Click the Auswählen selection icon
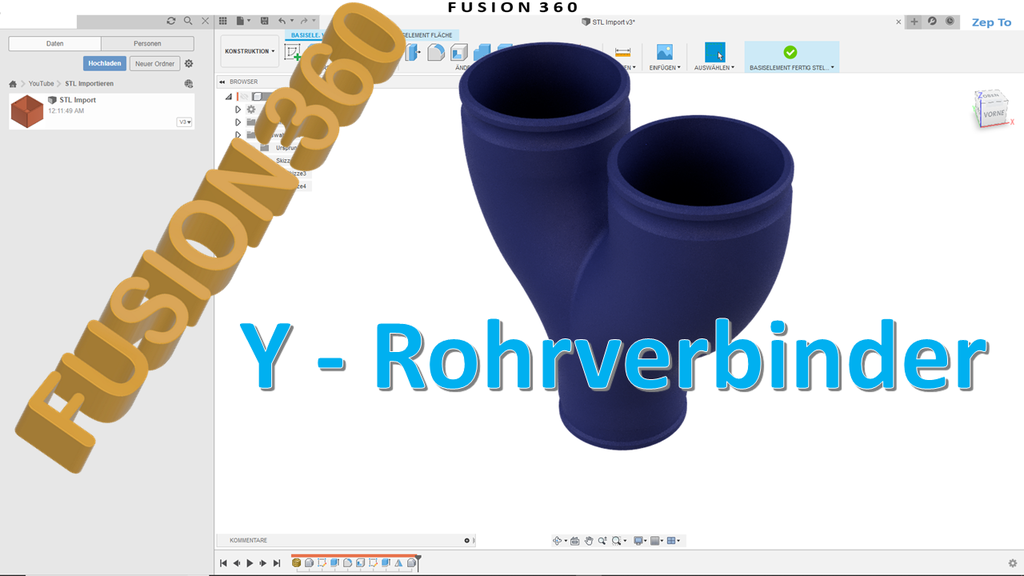Viewport: 1024px width, 576px height. [714, 52]
